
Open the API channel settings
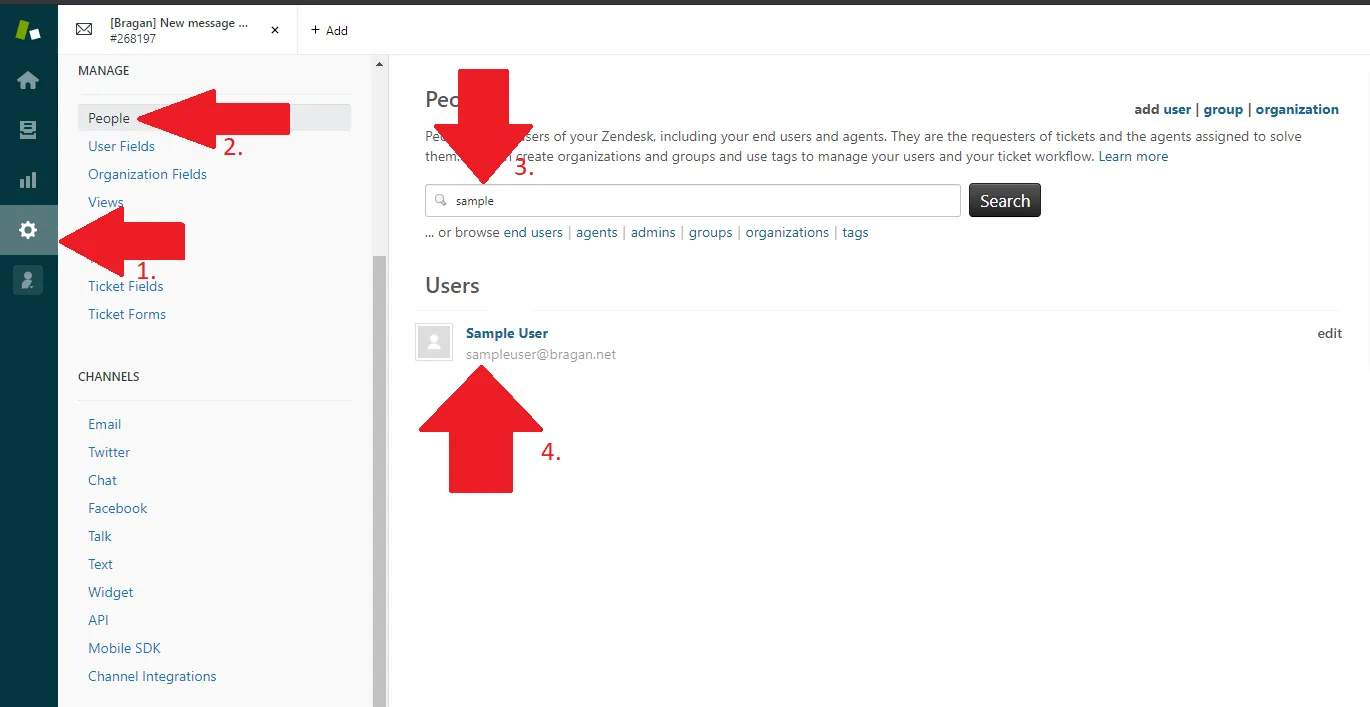coord(98,620)
